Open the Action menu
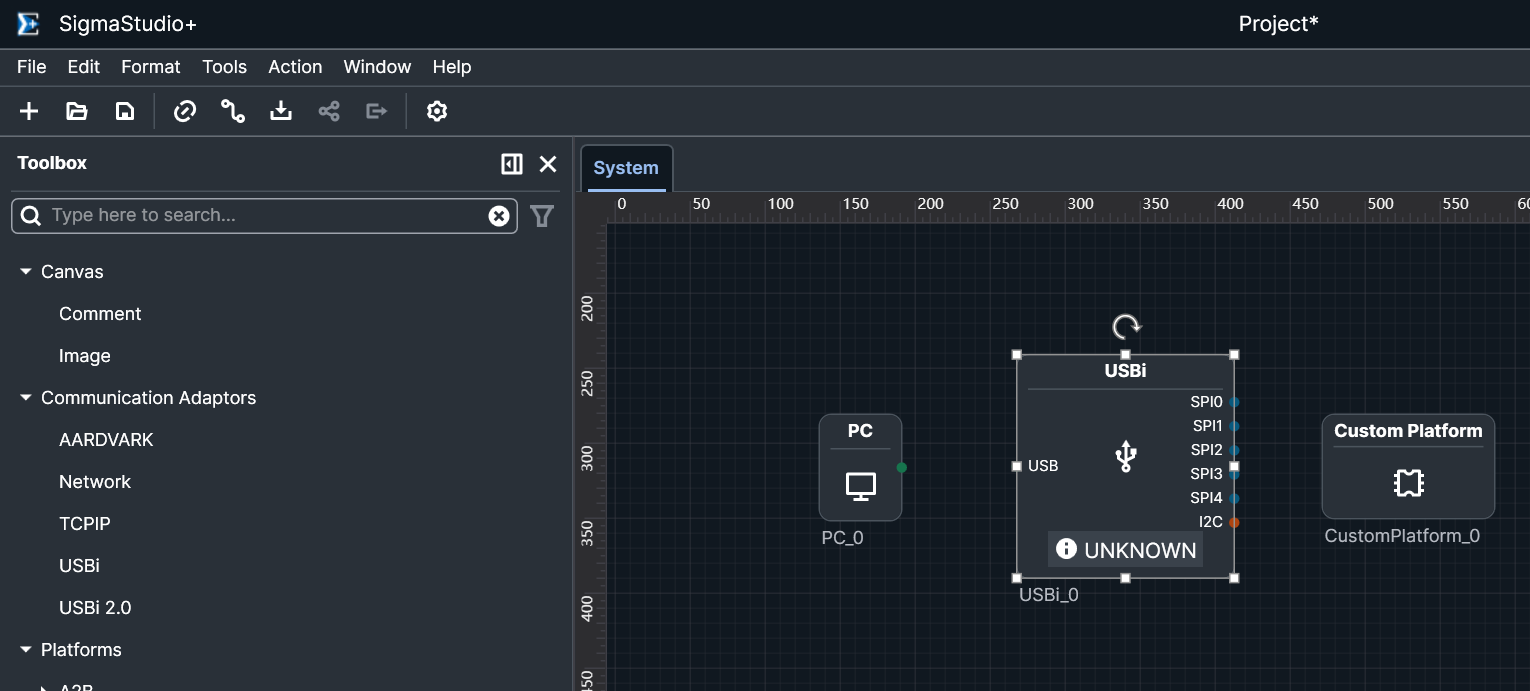Image resolution: width=1530 pixels, height=691 pixels. click(295, 67)
